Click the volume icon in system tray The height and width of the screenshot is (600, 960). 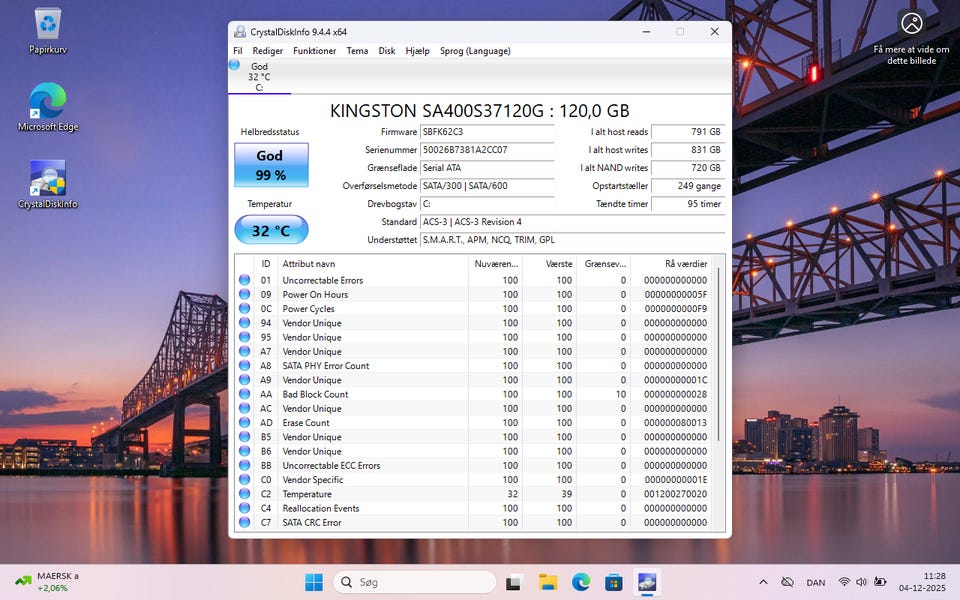[862, 582]
